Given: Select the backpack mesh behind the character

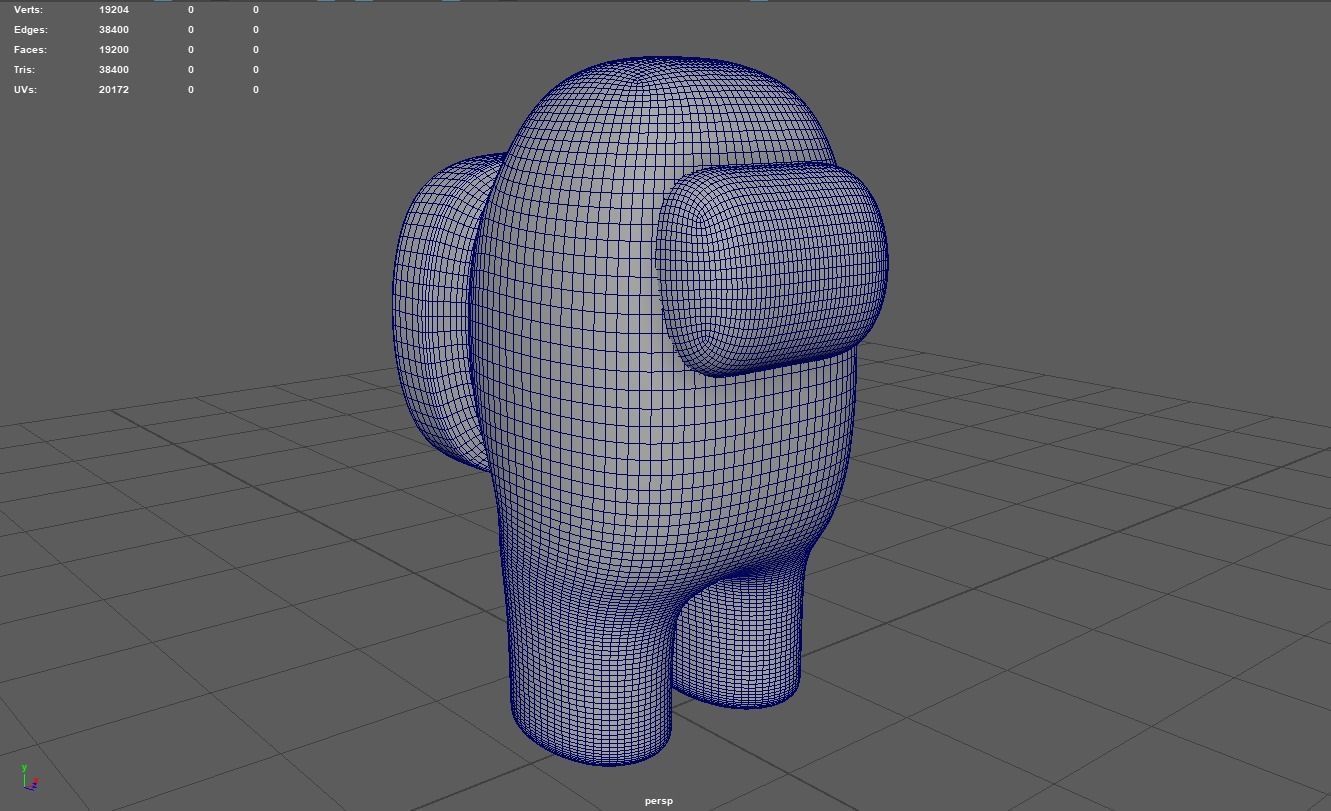Looking at the screenshot, I should [435, 310].
